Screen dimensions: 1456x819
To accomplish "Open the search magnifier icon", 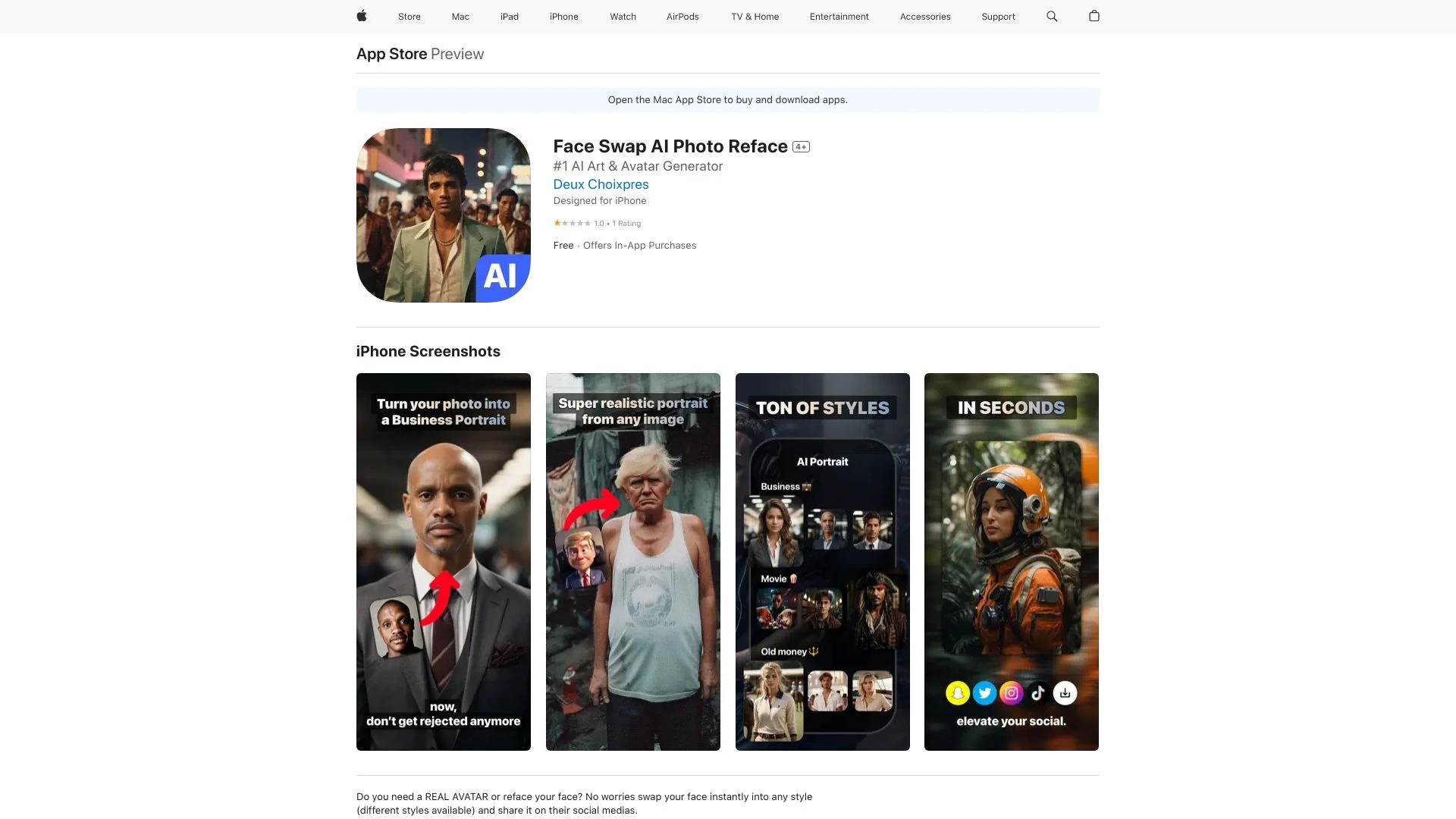I will pos(1052,16).
